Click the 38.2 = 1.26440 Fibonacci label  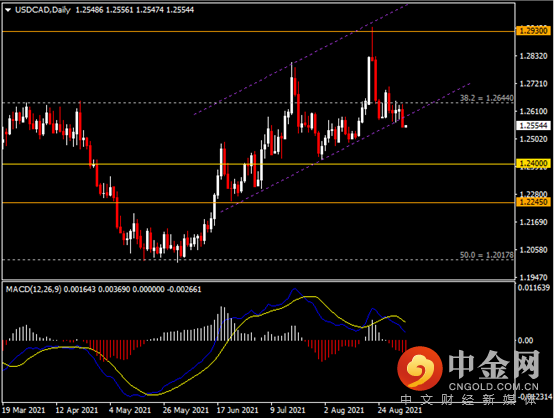click(487, 98)
